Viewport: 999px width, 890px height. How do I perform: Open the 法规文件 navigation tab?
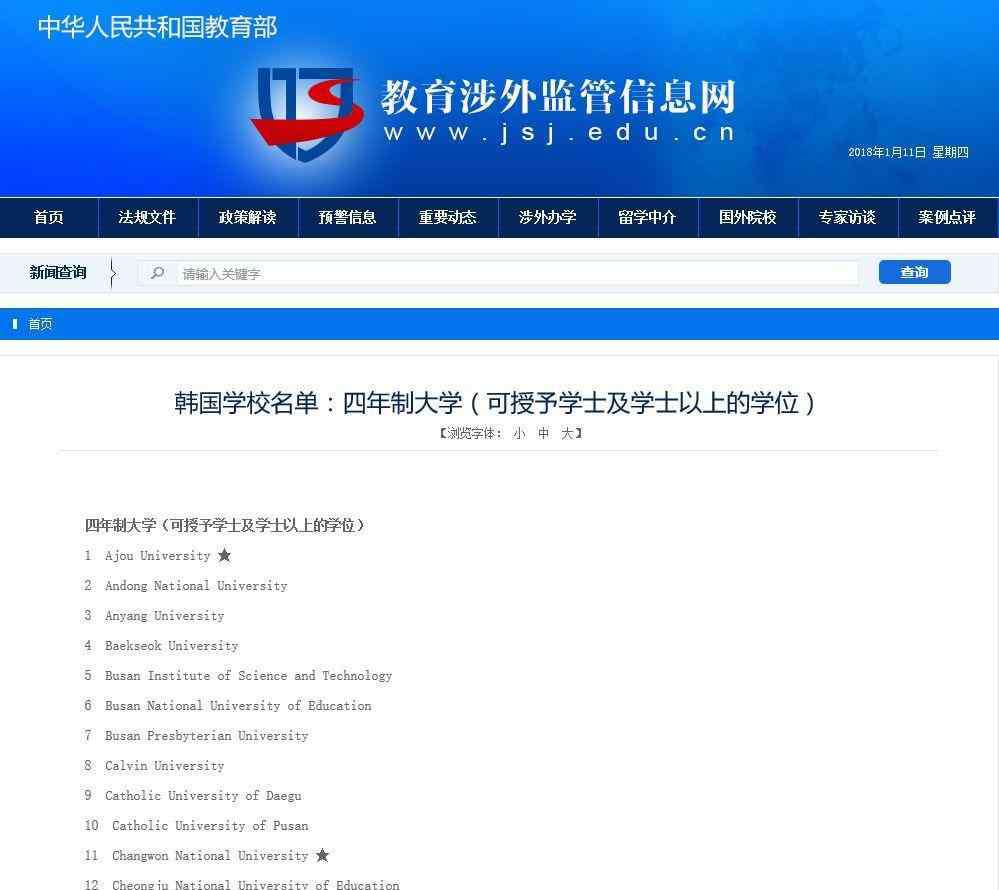(x=147, y=217)
